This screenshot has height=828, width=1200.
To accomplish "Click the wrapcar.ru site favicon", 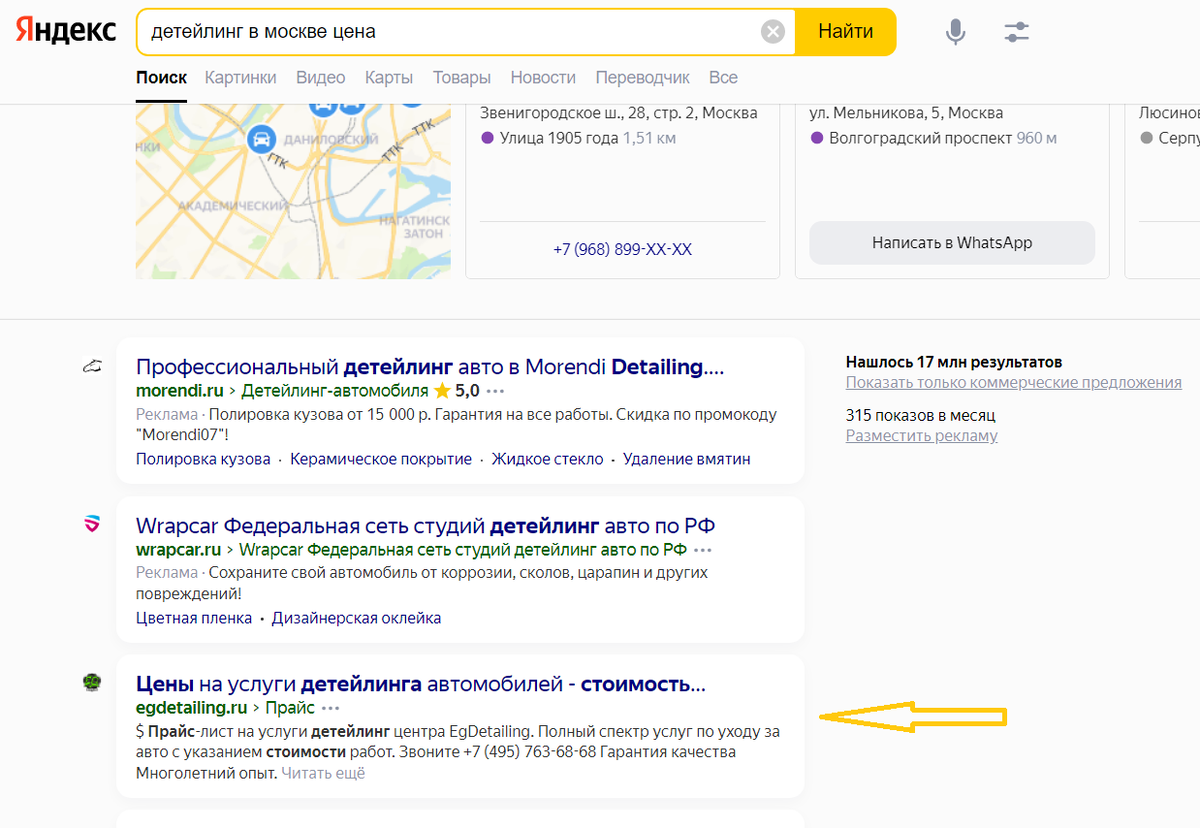I will (x=92, y=523).
